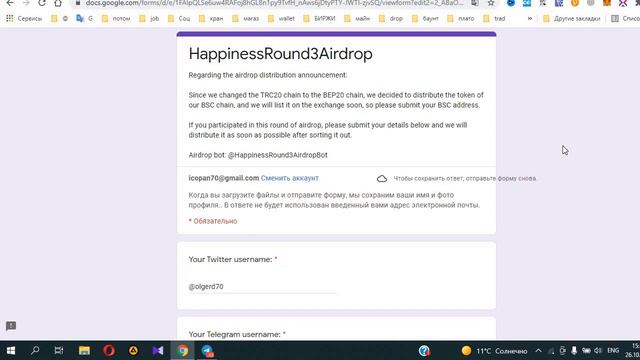Click the orange circular extension icon
640x360 pixels.
tap(575, 3)
